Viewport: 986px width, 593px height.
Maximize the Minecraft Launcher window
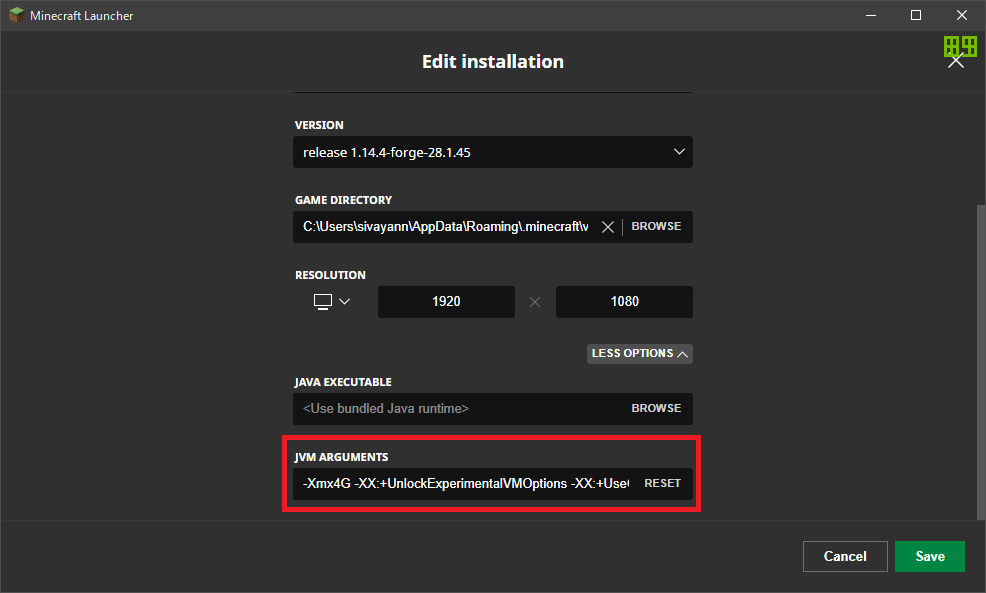pyautogui.click(x=916, y=15)
